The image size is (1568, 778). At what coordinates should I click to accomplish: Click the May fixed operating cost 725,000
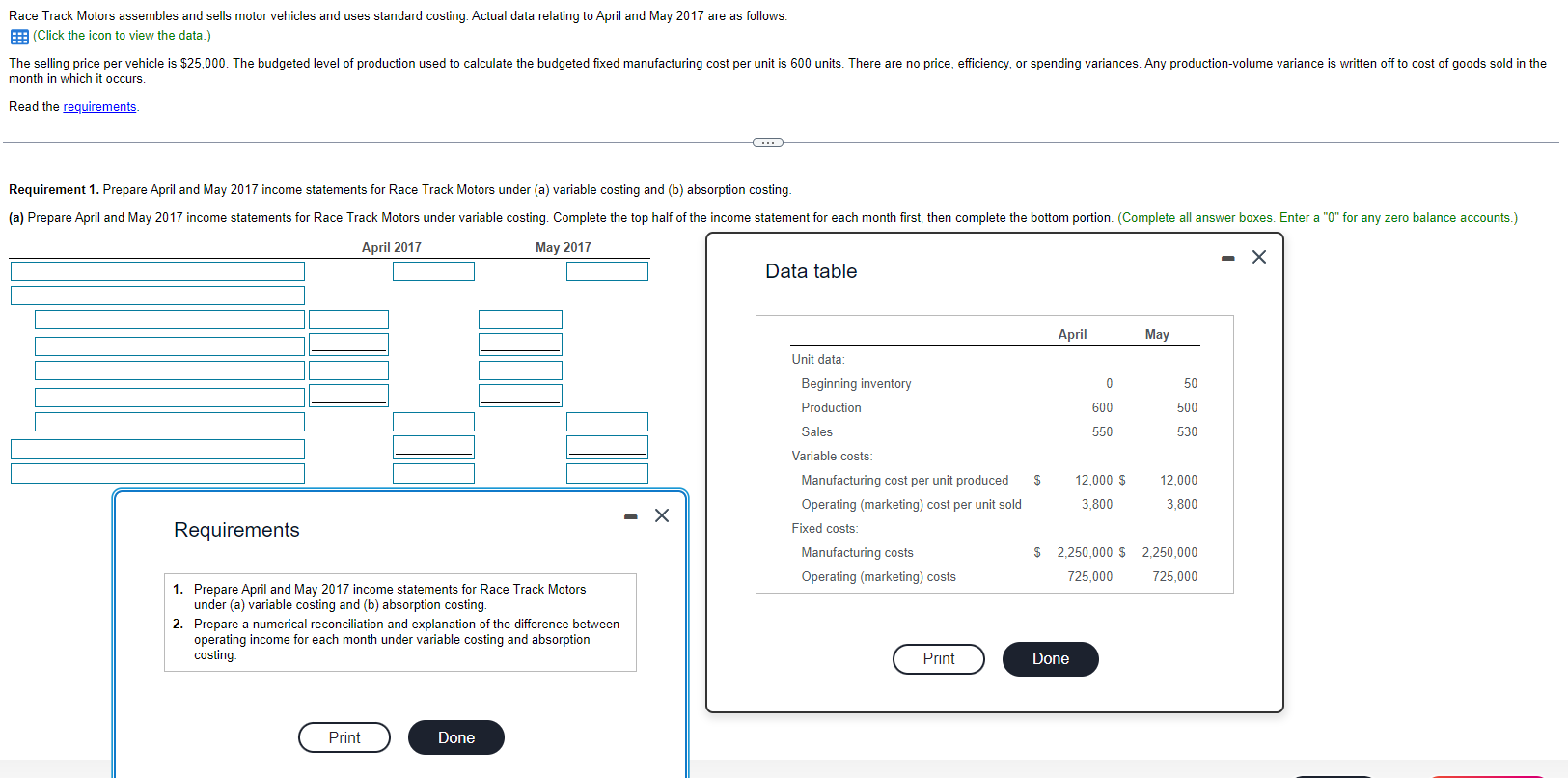pyautogui.click(x=1174, y=577)
